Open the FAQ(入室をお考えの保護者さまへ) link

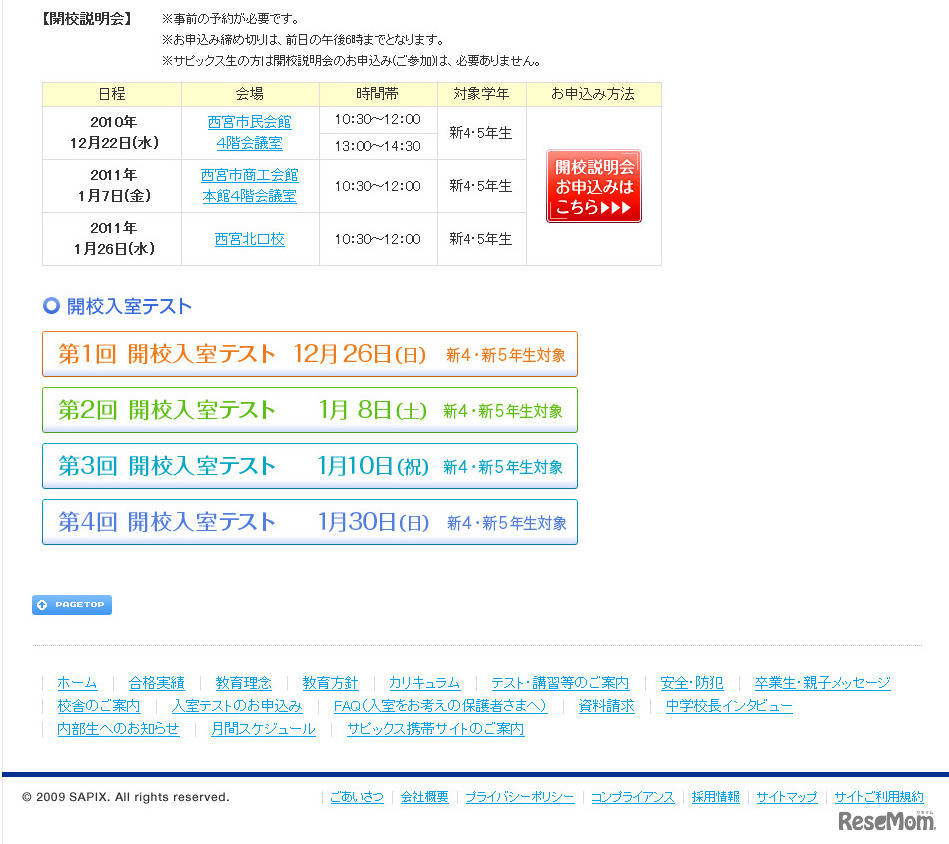point(440,706)
